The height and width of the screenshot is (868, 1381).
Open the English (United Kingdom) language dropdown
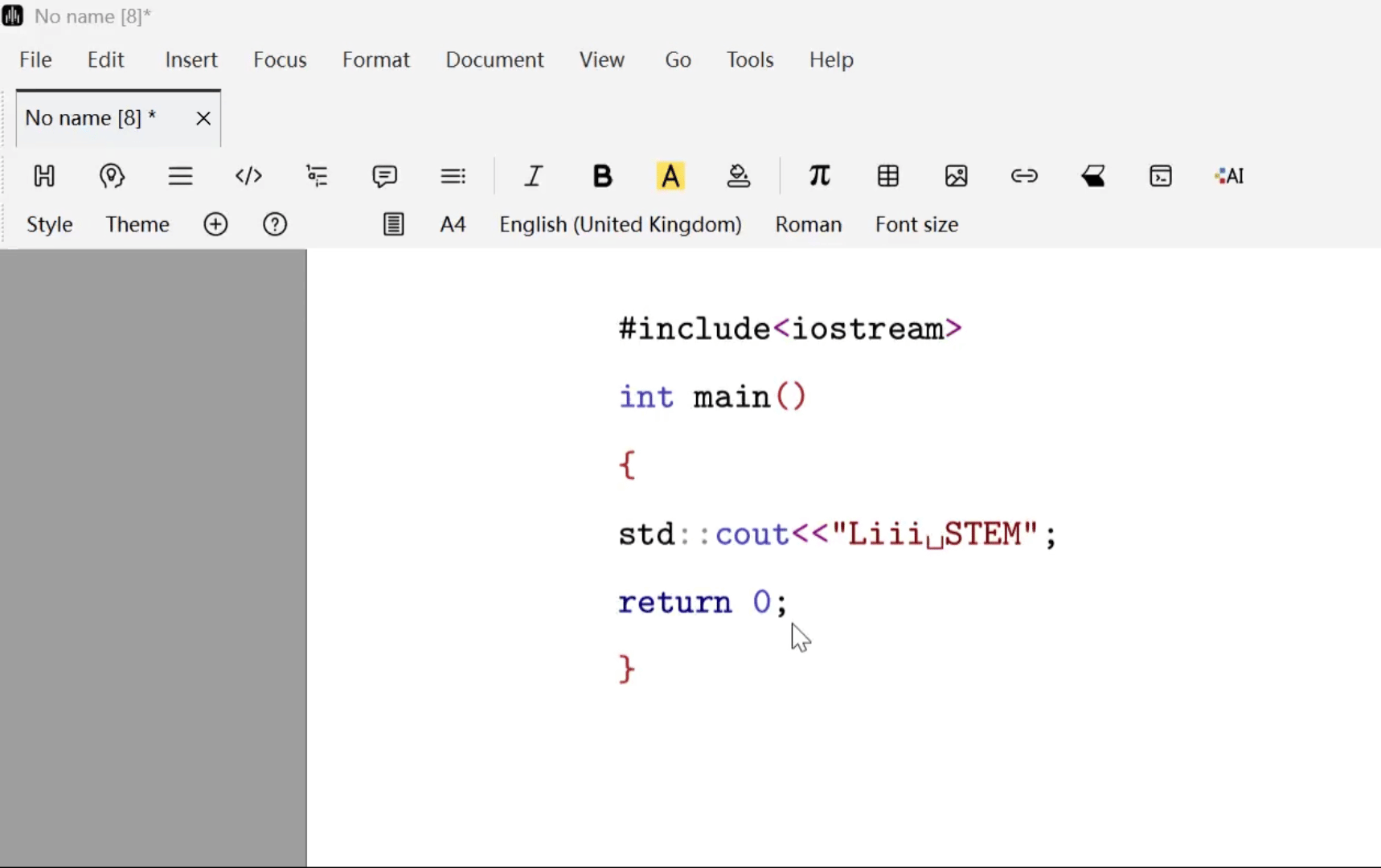pos(620,224)
